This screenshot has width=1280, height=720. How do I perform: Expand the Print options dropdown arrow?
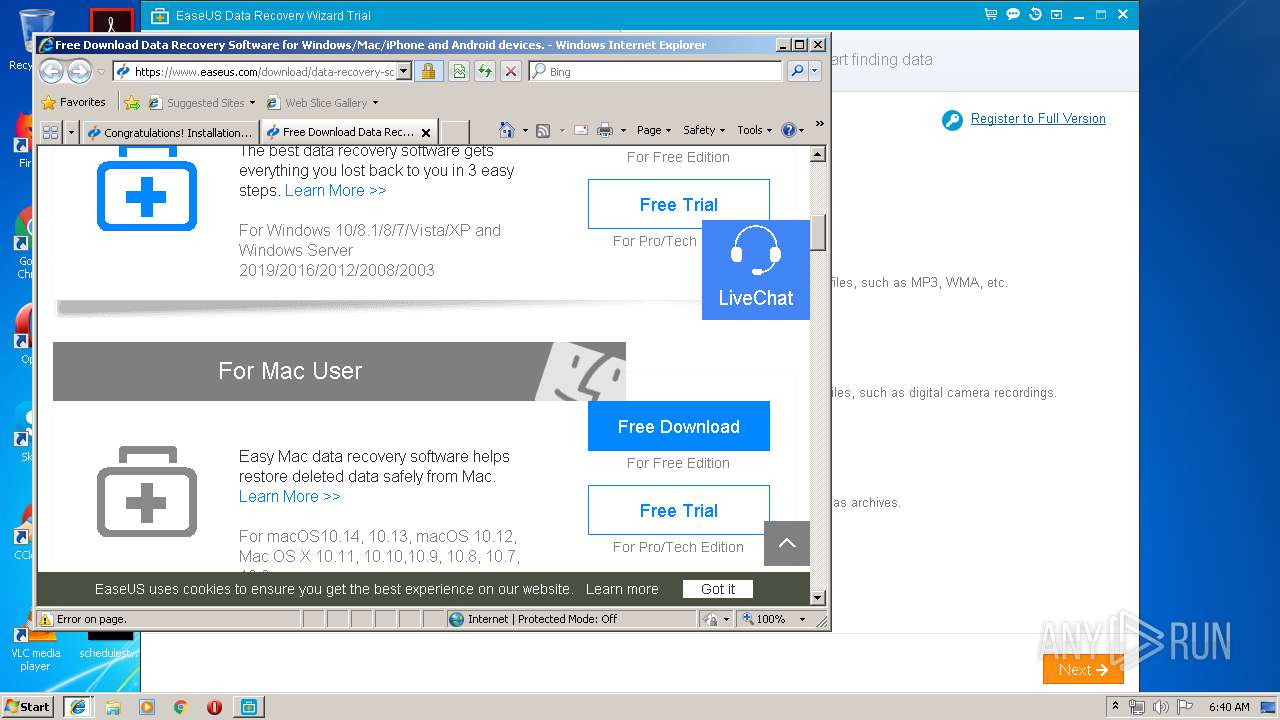tap(623, 130)
